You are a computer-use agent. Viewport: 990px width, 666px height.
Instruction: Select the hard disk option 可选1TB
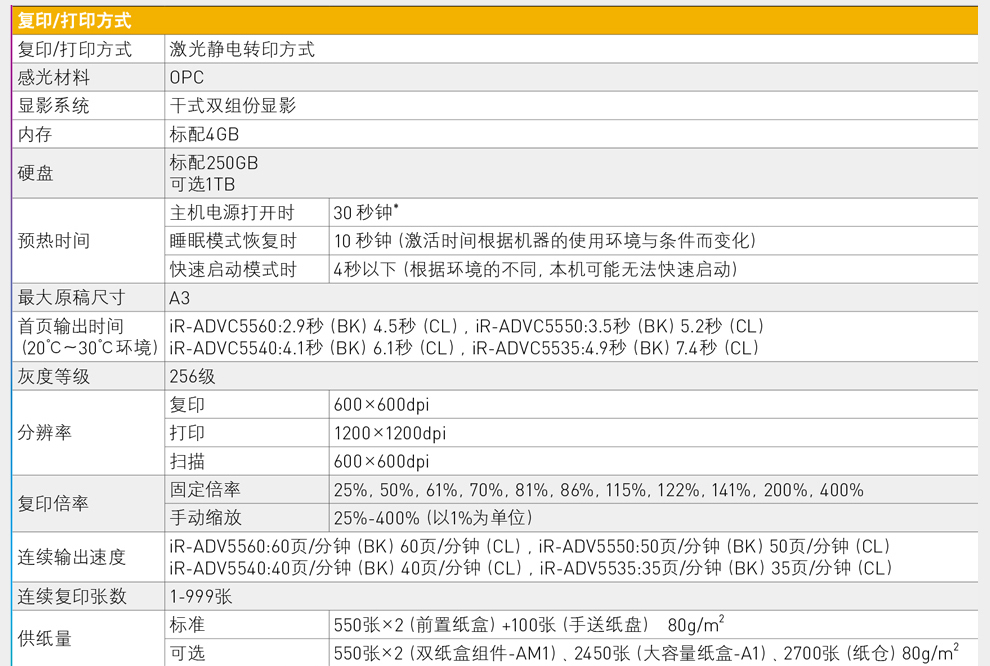[x=203, y=184]
